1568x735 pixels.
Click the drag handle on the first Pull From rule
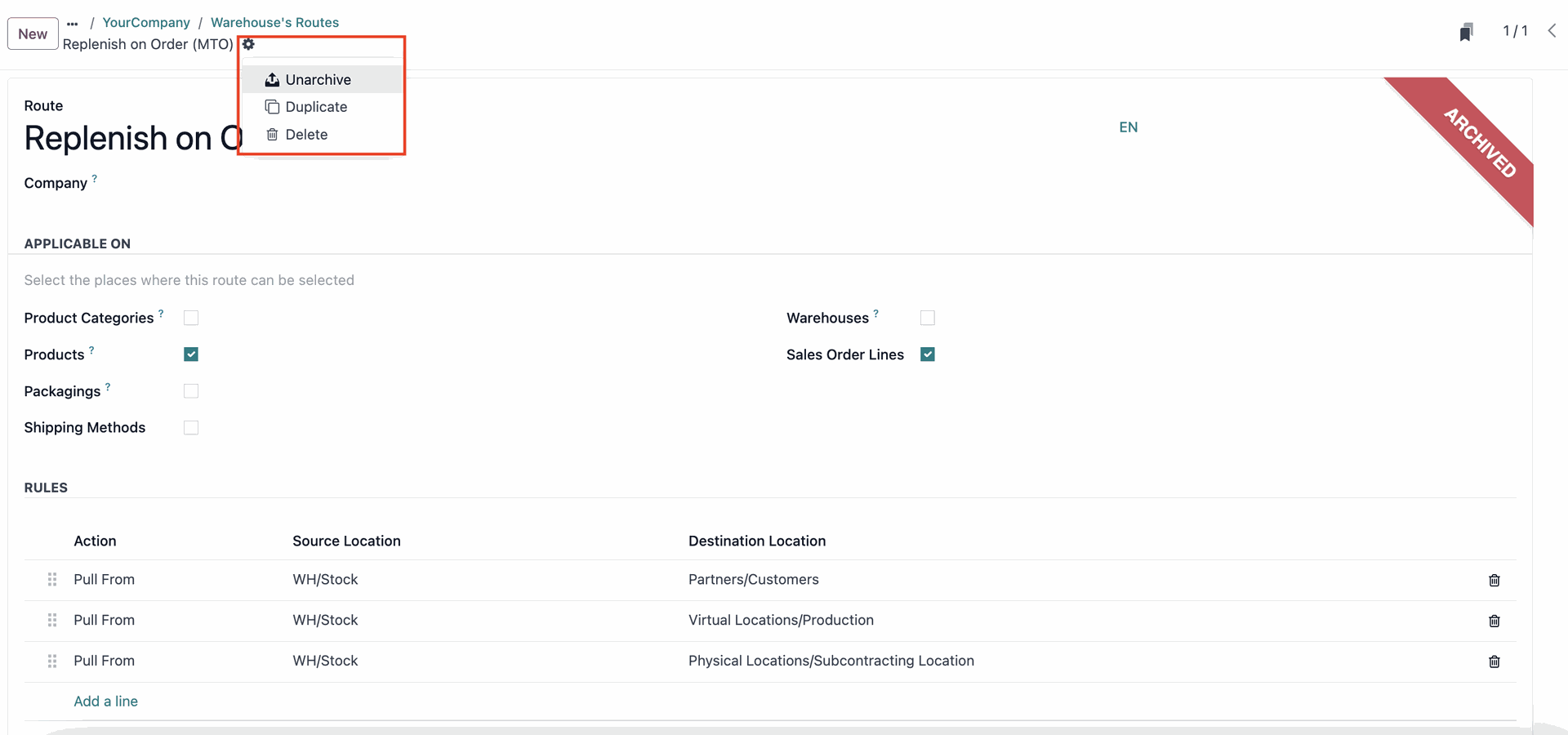pos(51,580)
